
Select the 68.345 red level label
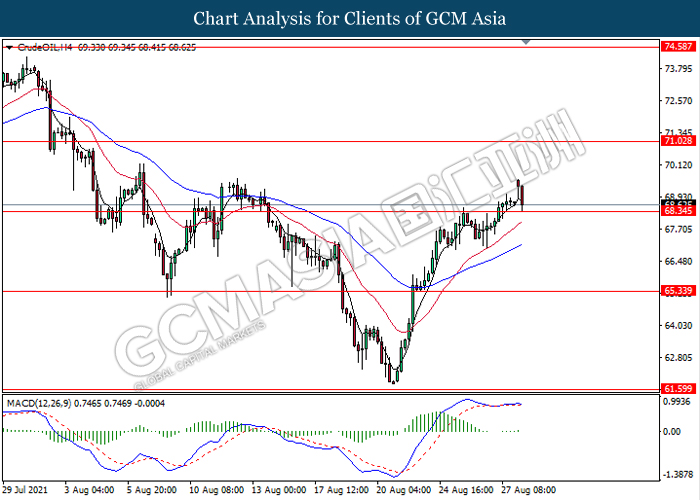point(679,211)
